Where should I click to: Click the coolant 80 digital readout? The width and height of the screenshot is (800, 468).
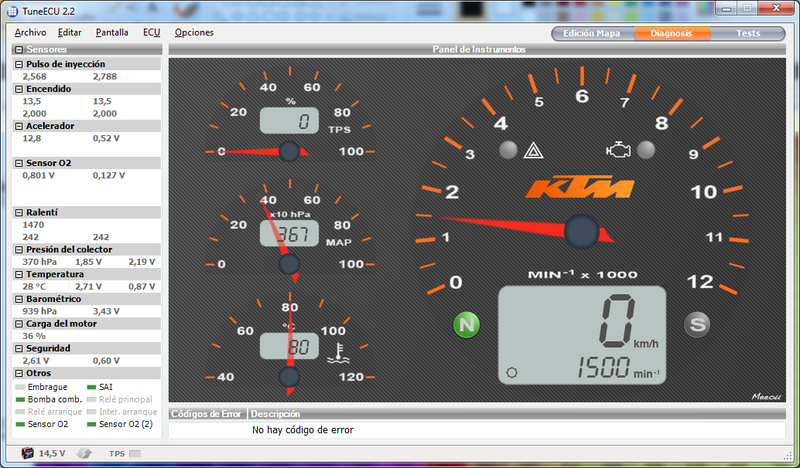289,346
